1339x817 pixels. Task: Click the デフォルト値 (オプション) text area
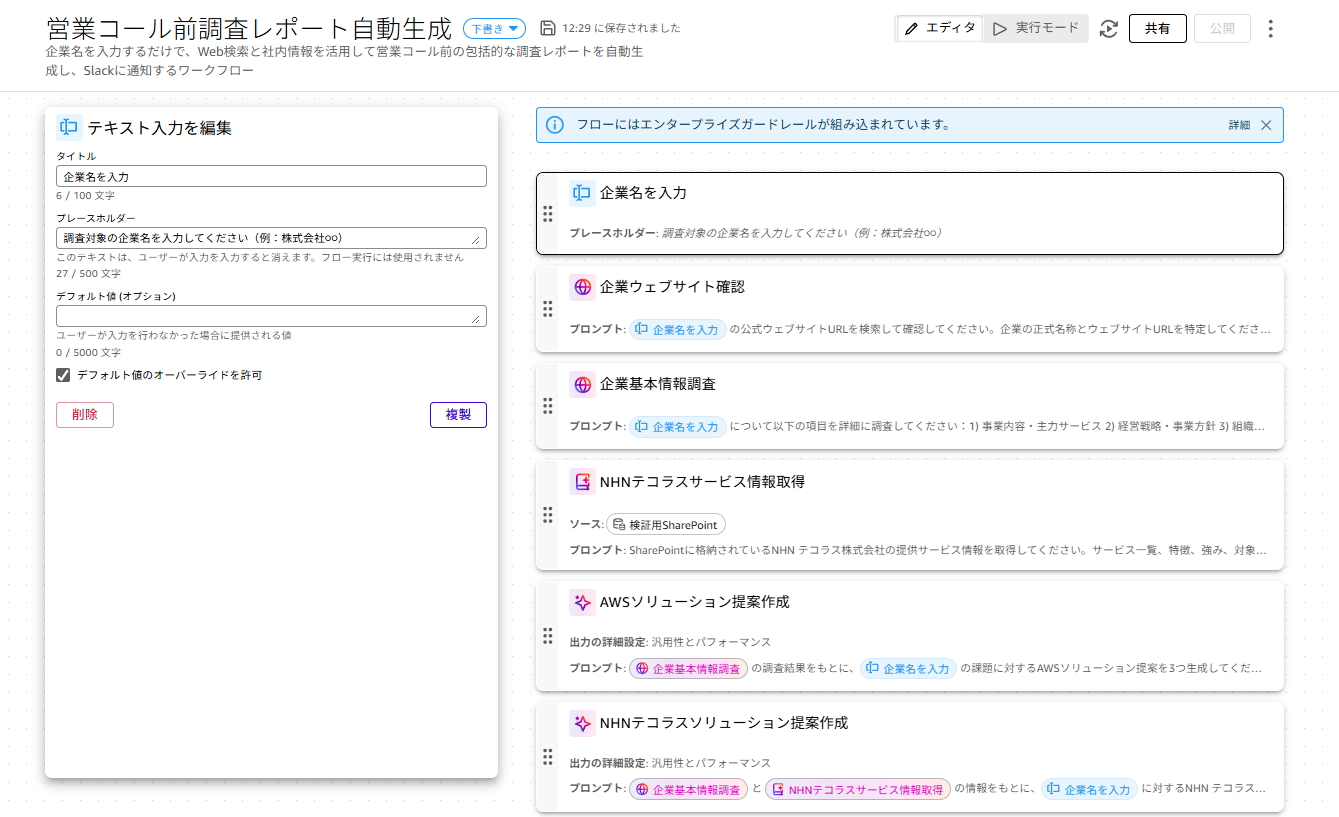(x=271, y=316)
